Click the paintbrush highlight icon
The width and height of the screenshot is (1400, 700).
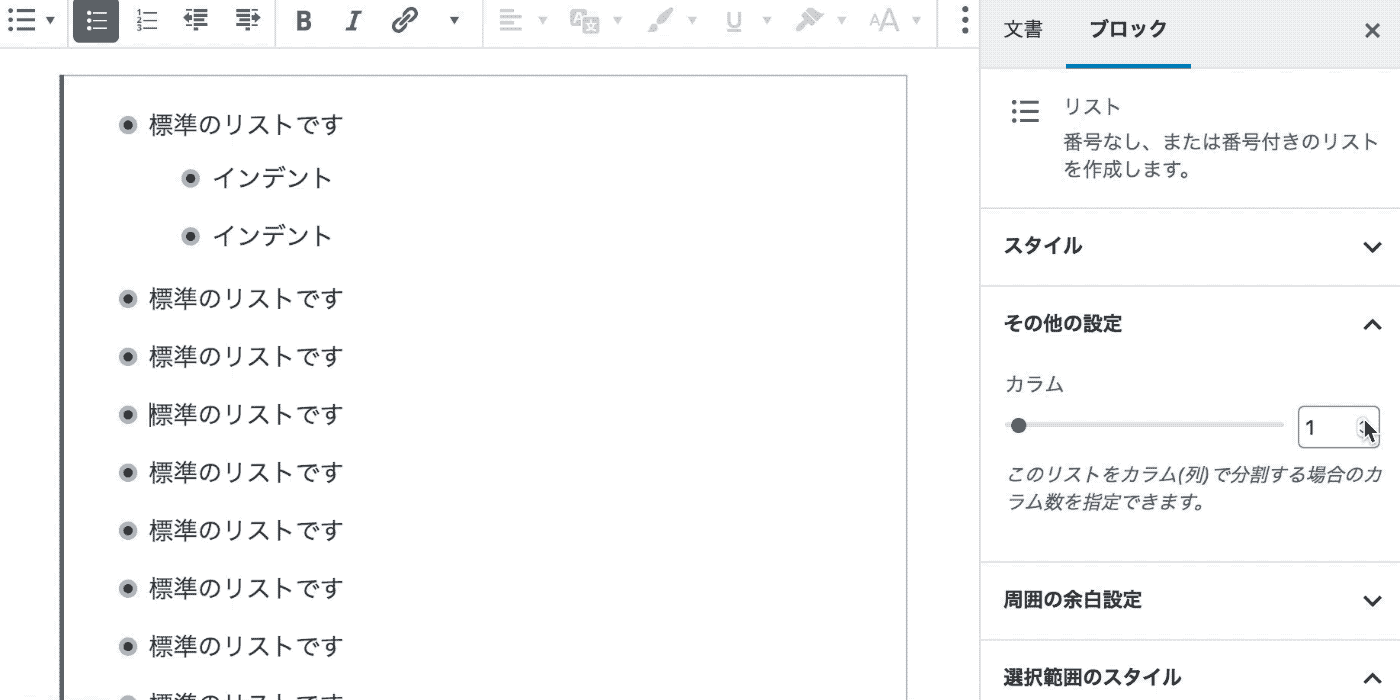pos(660,21)
